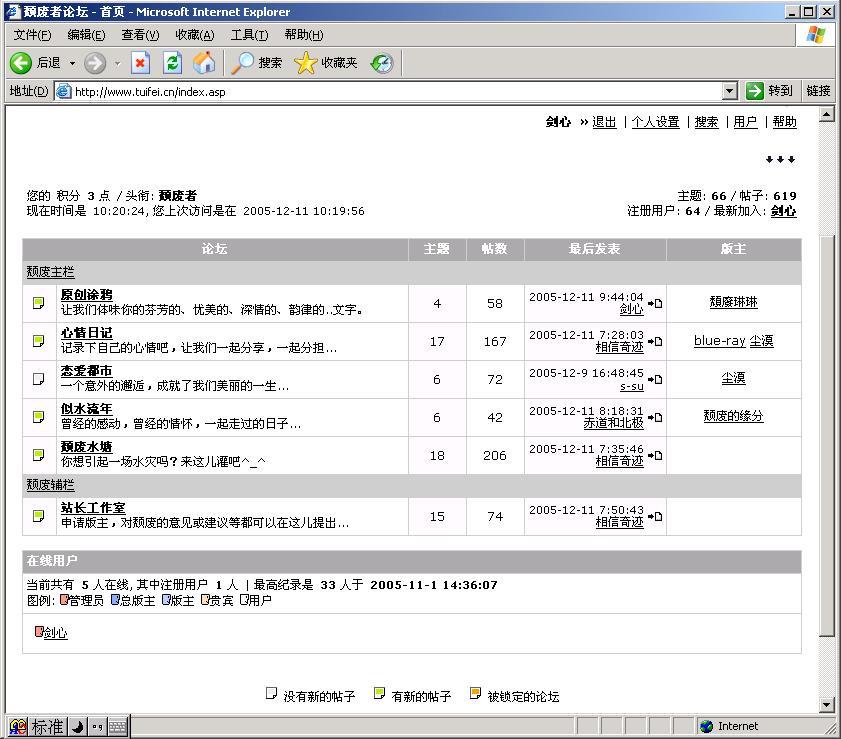Click the 转到 Go button

click(x=769, y=91)
